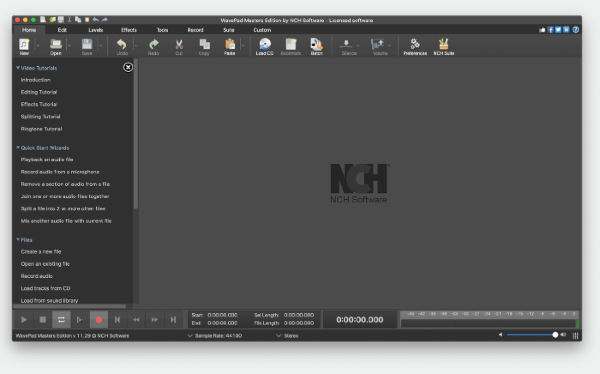The height and width of the screenshot is (374, 600).
Task: Click the Bookmark toolbar icon
Action: click(291, 47)
